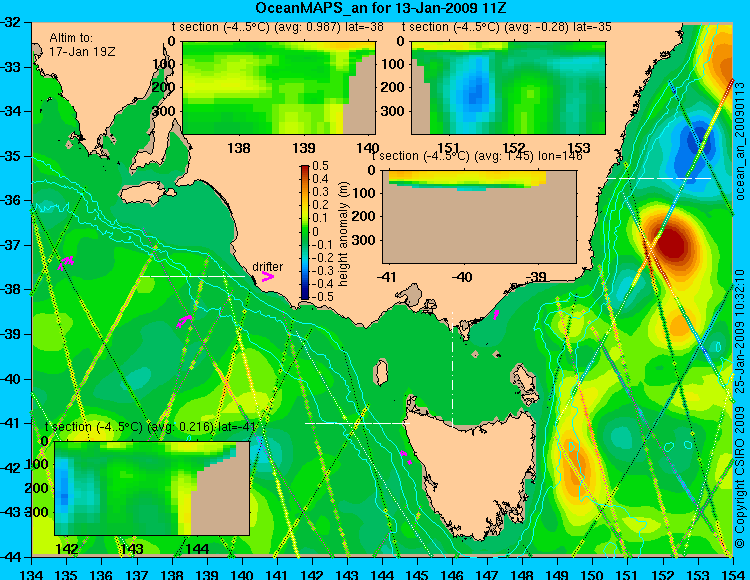Click the "ocean_an_20090113" vertical label

[x=740, y=141]
